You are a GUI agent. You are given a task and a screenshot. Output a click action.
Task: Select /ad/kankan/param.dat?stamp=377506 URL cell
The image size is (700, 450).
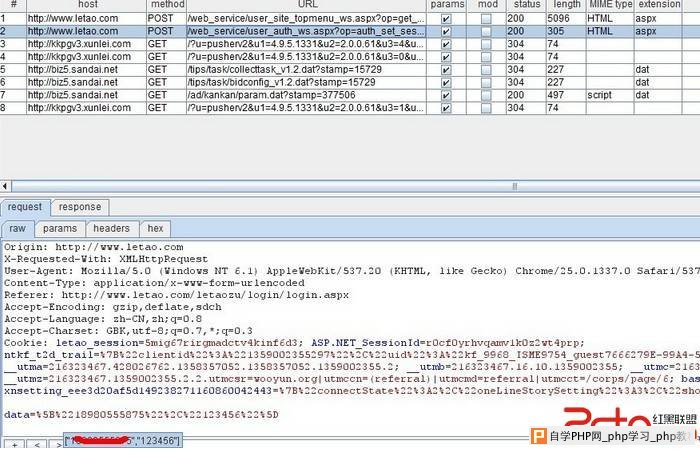[x=306, y=96]
